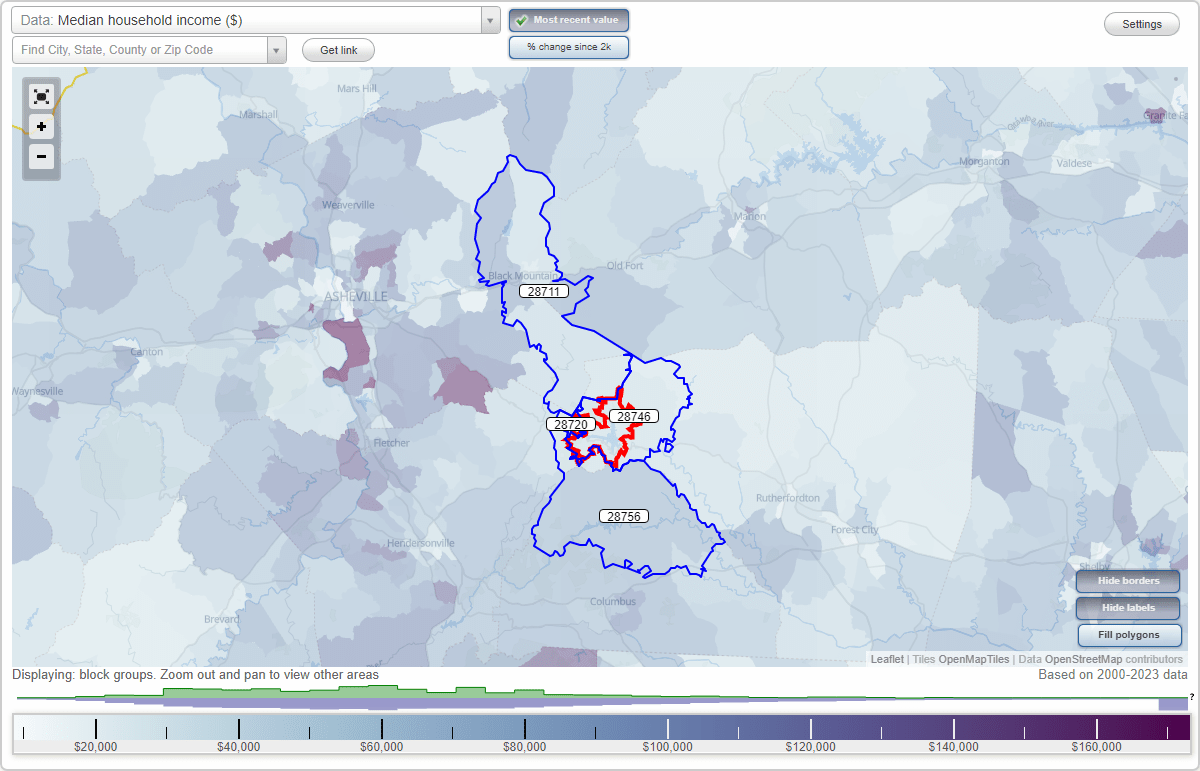1200x771 pixels.
Task: Click the income distribution histogram
Action: coord(600,698)
